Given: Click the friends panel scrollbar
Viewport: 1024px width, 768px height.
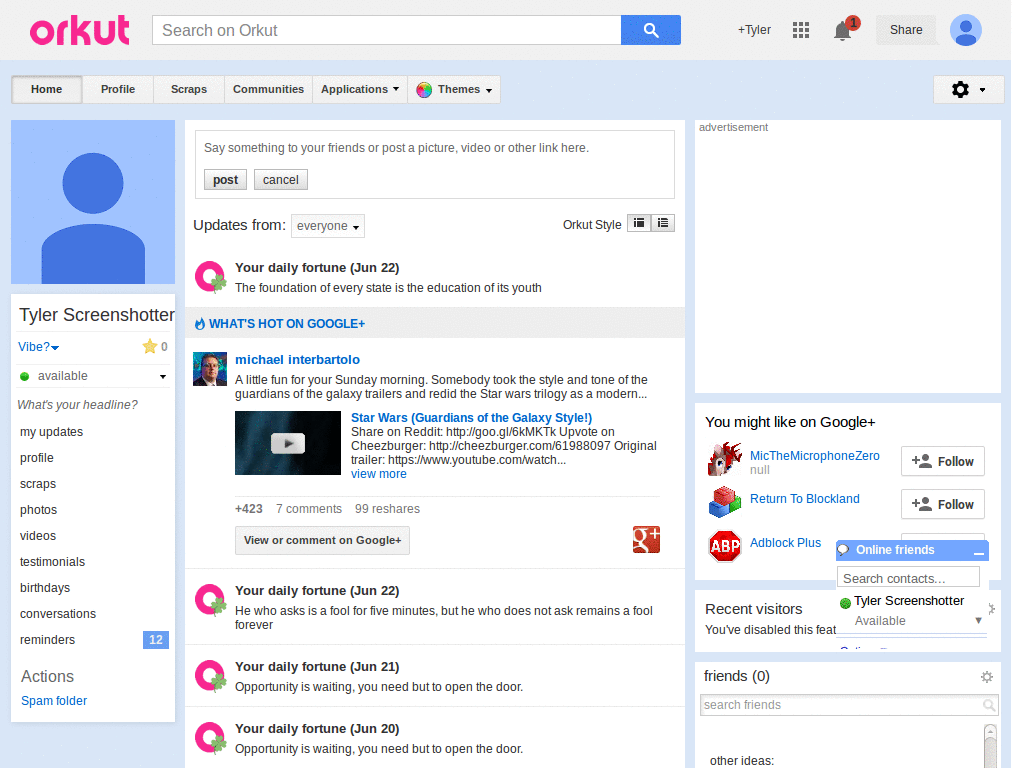Looking at the screenshot, I should click(x=990, y=746).
